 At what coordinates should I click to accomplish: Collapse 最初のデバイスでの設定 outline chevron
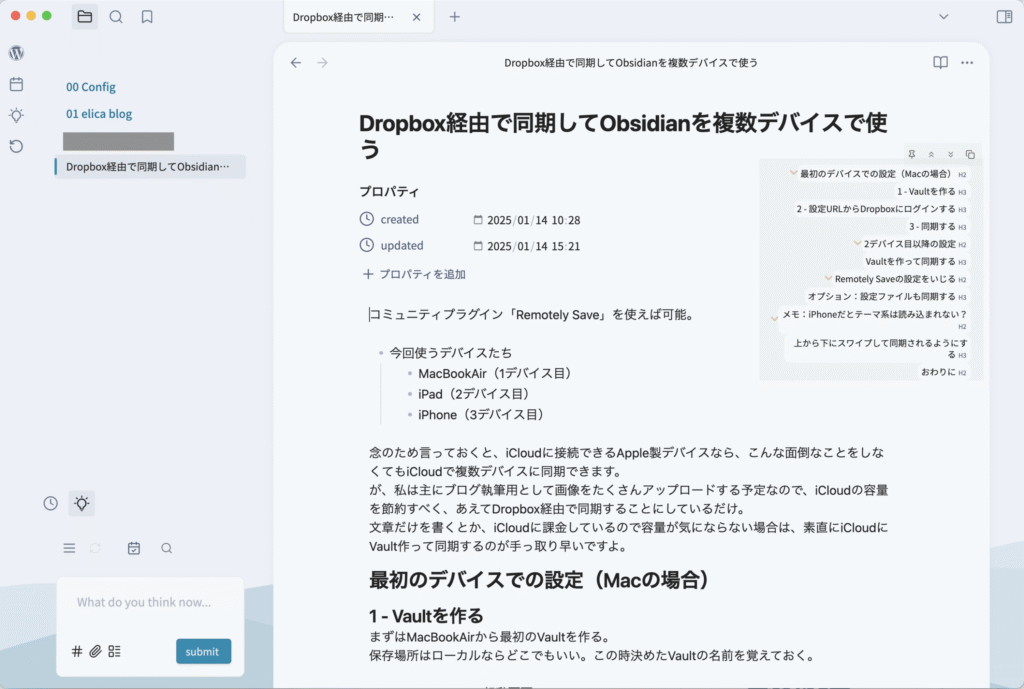click(793, 173)
